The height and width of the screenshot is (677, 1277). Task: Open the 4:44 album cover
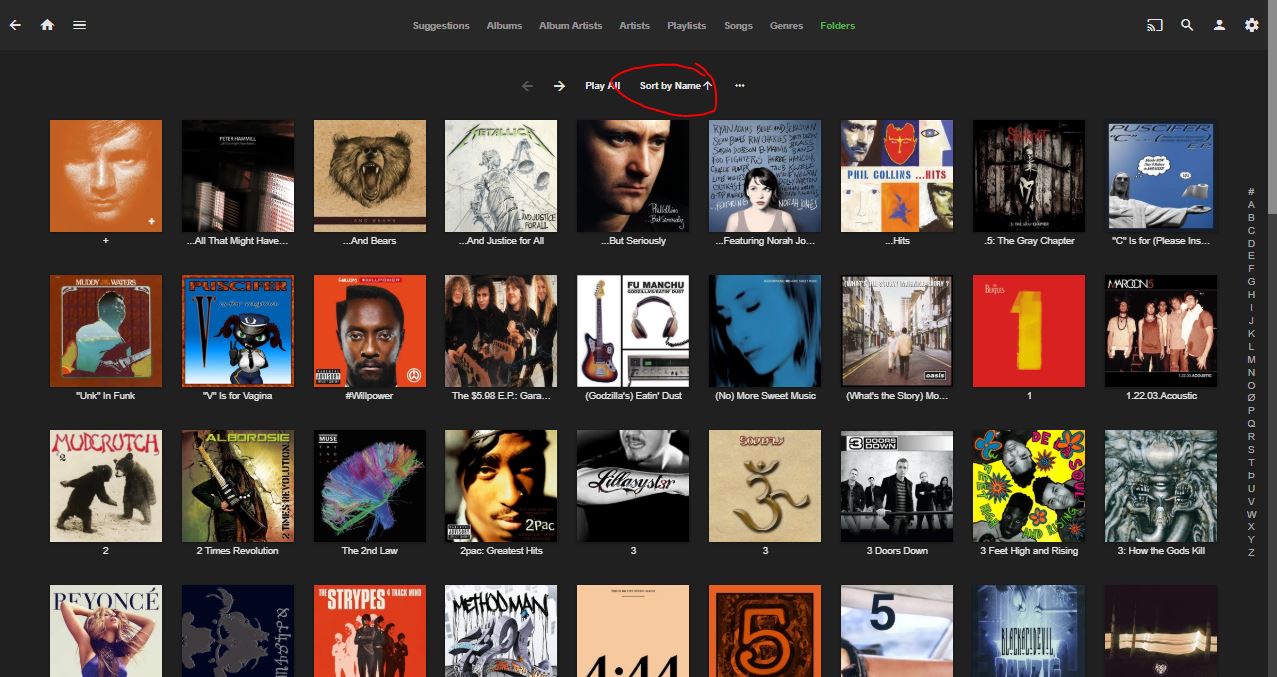click(x=633, y=631)
